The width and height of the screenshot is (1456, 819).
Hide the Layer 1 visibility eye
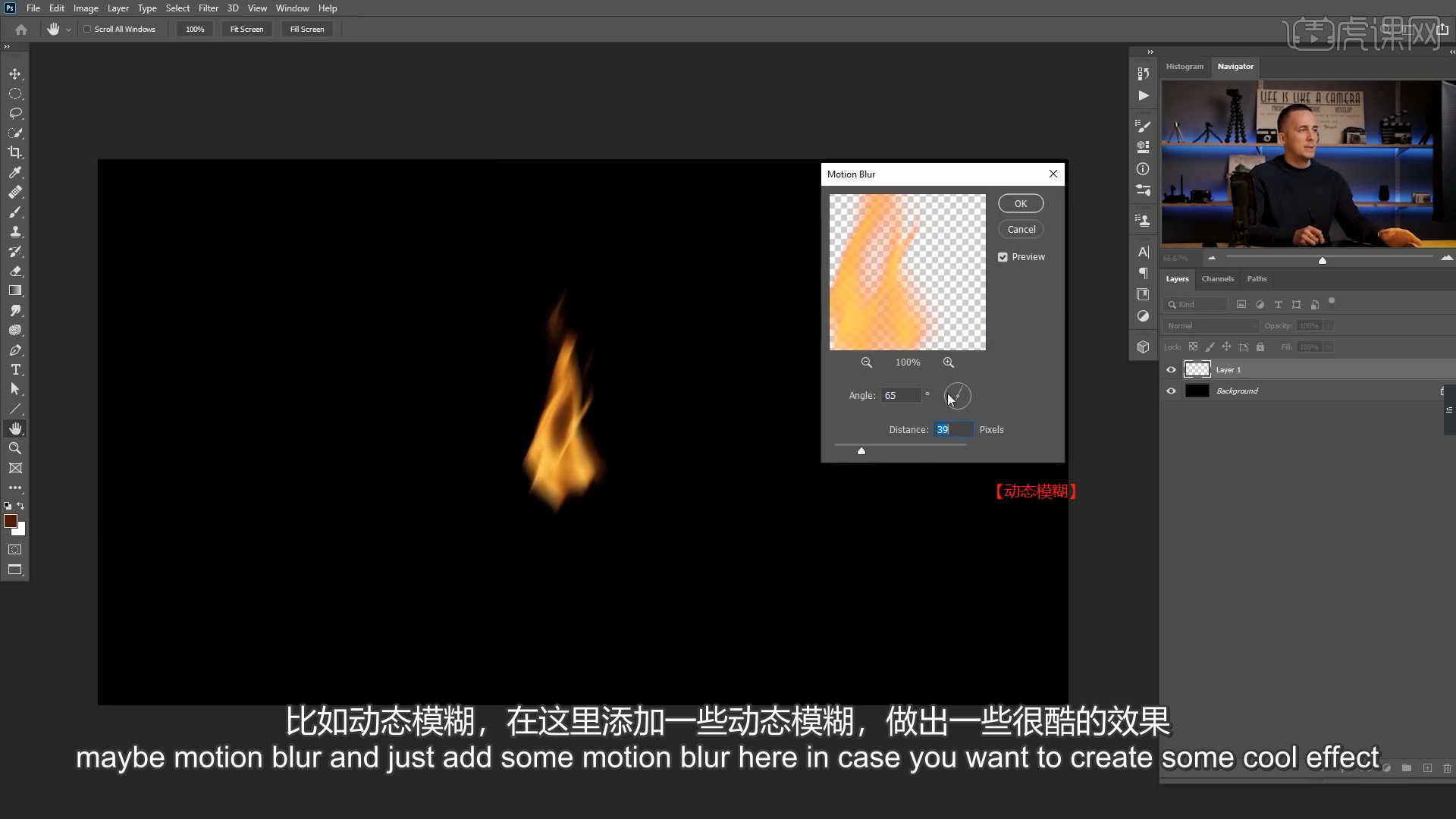(x=1171, y=370)
